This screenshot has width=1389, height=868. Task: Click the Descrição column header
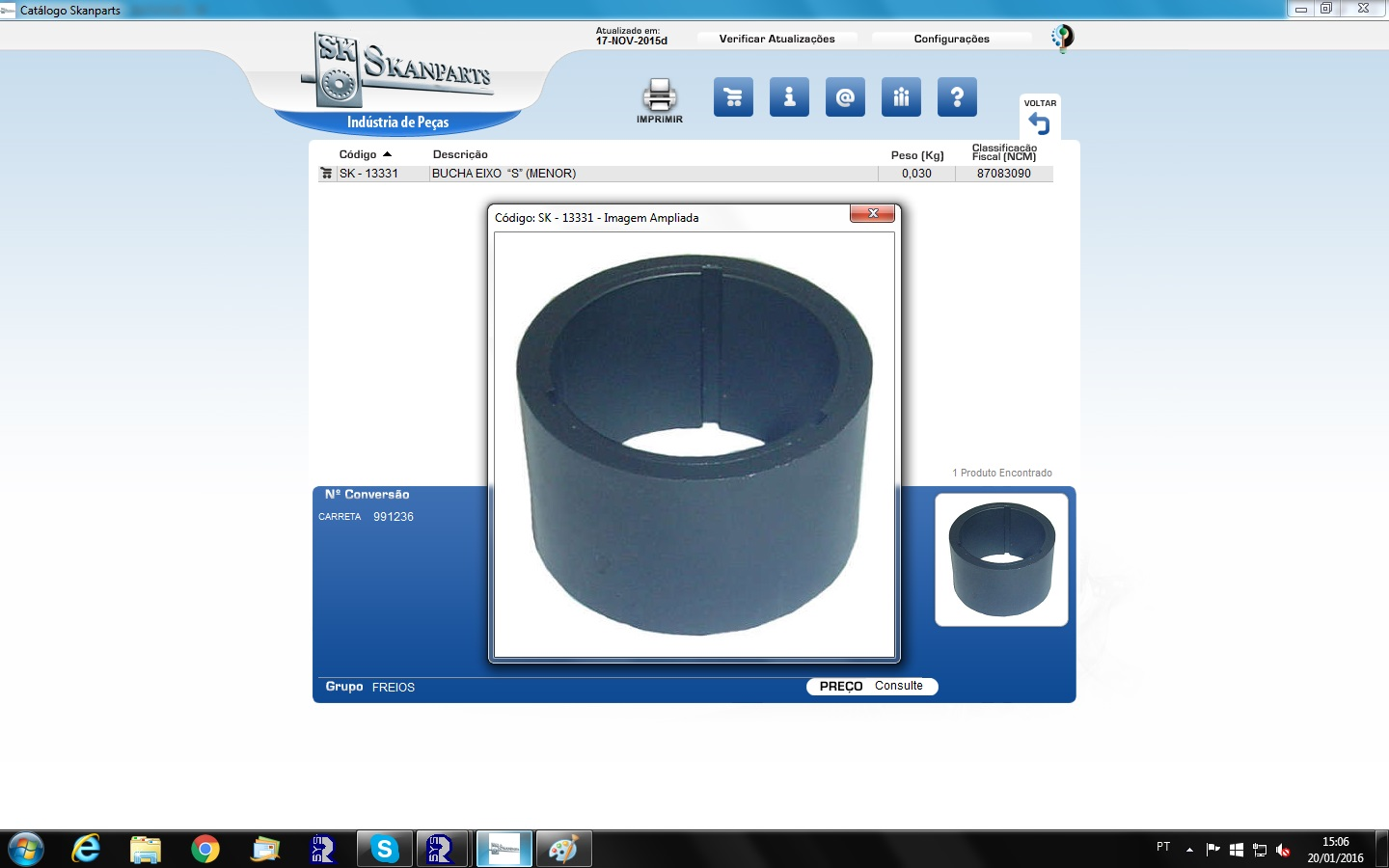point(460,154)
